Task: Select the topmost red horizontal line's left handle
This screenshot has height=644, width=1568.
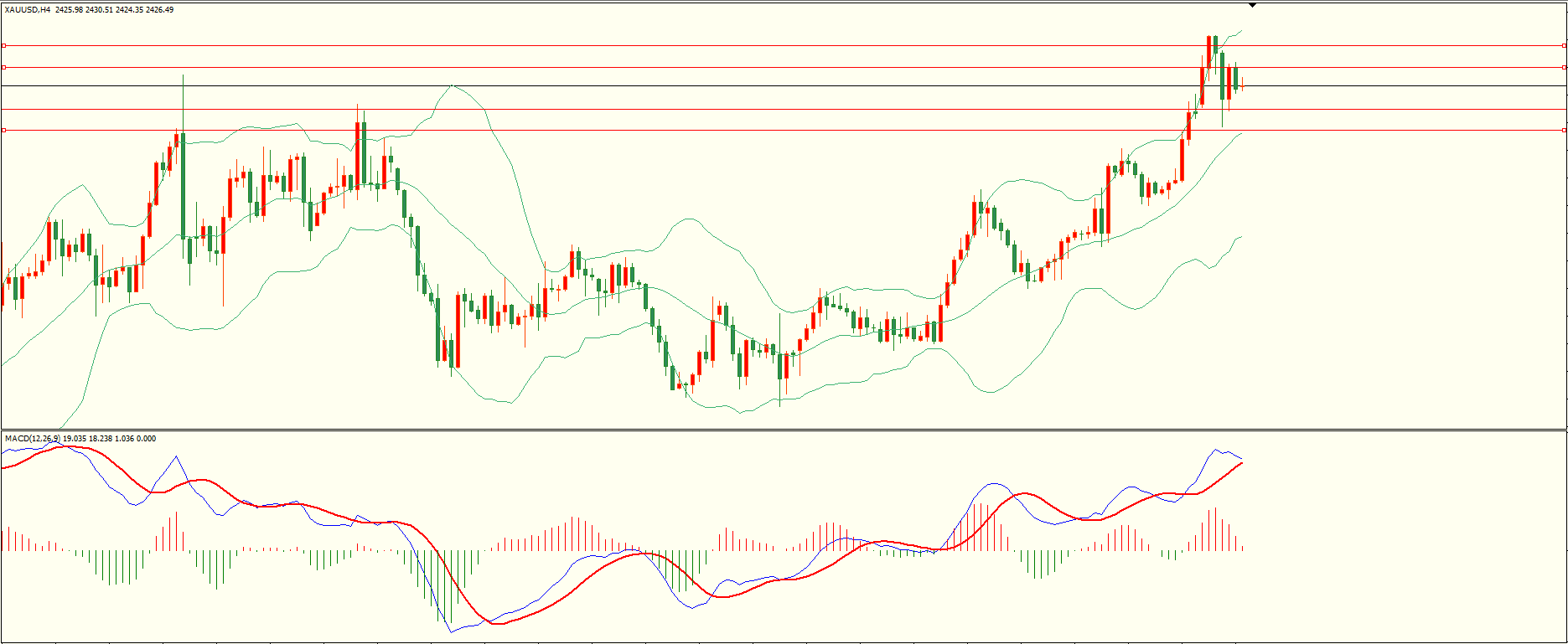Action: pyautogui.click(x=3, y=46)
